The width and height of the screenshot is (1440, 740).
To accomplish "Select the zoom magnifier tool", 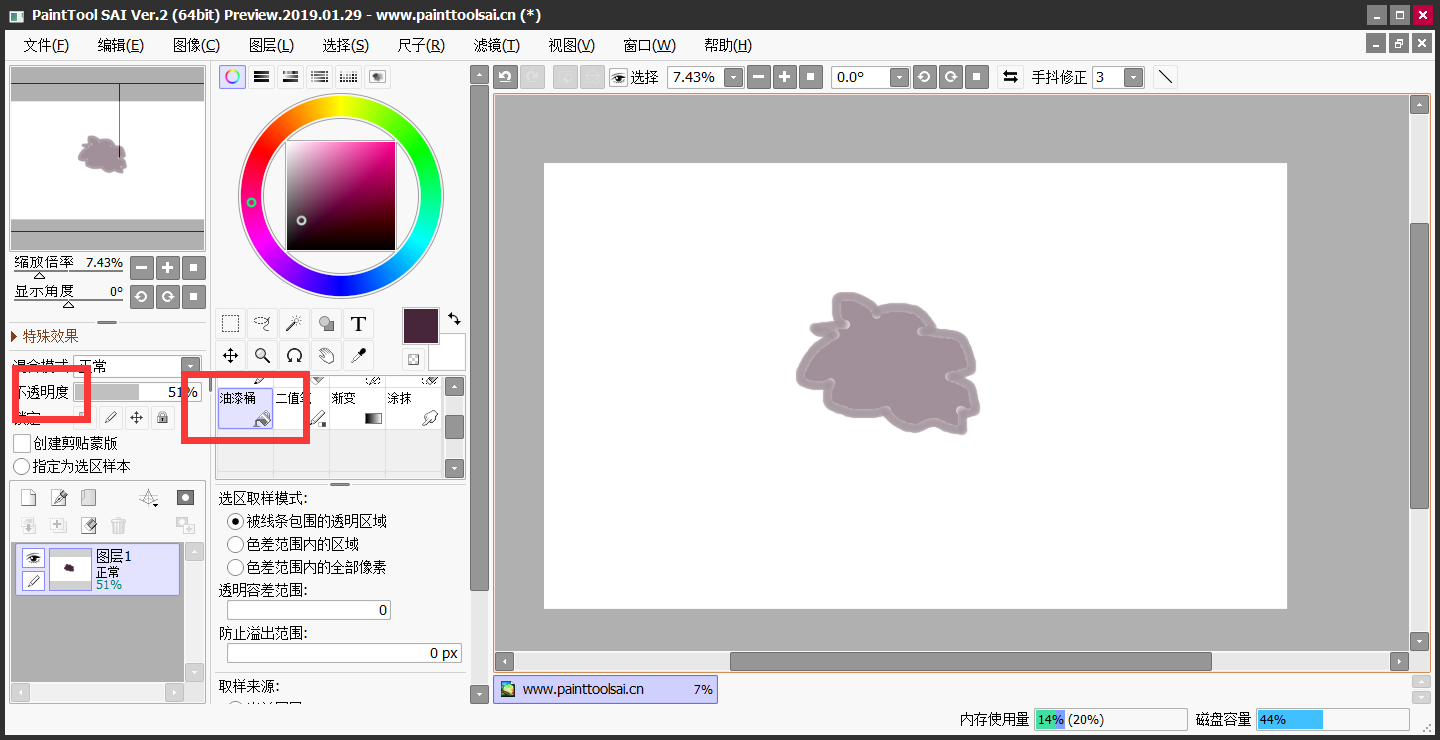I will coord(262,355).
